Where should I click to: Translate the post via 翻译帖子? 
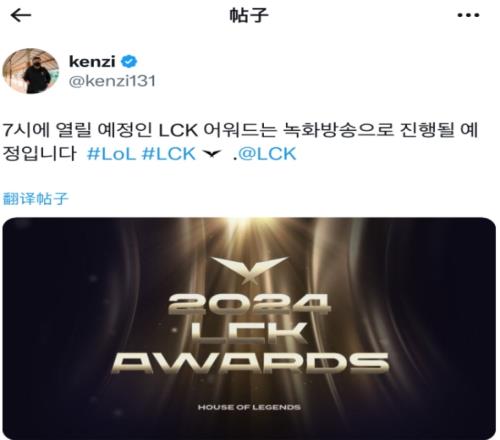[35, 199]
